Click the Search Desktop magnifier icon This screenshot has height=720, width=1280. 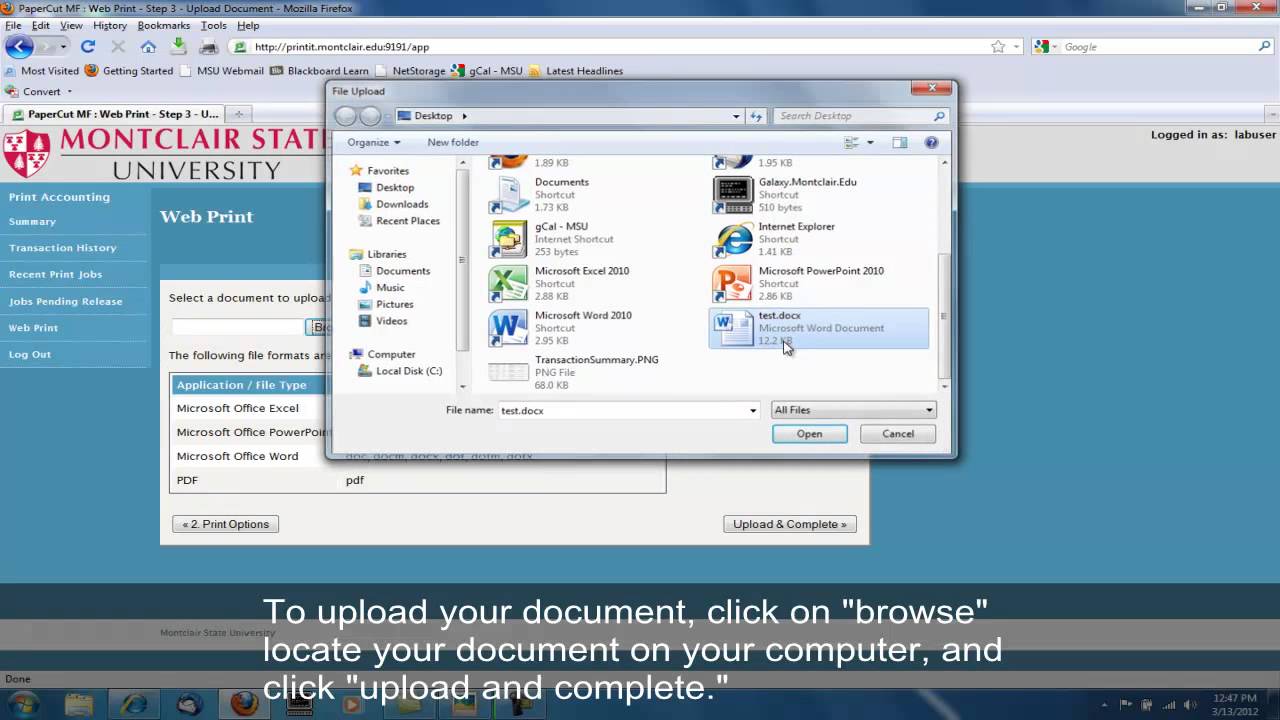tap(938, 116)
